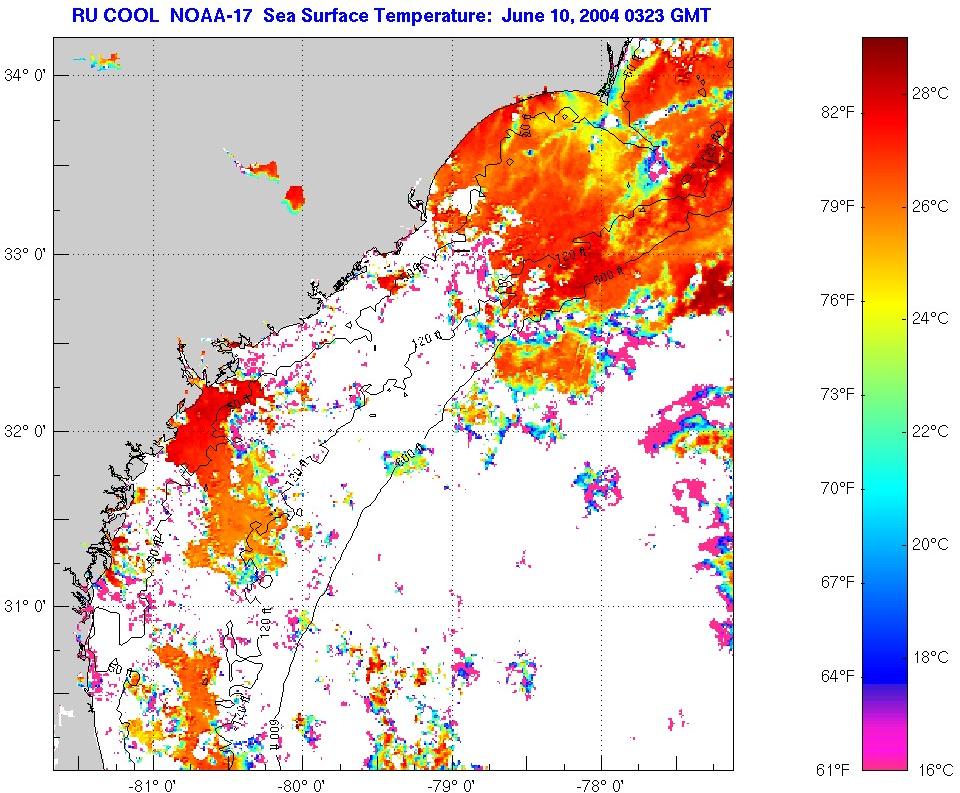The width and height of the screenshot is (960, 793).
Task: Select the longitude label -79° 0'
Action: tap(453, 785)
